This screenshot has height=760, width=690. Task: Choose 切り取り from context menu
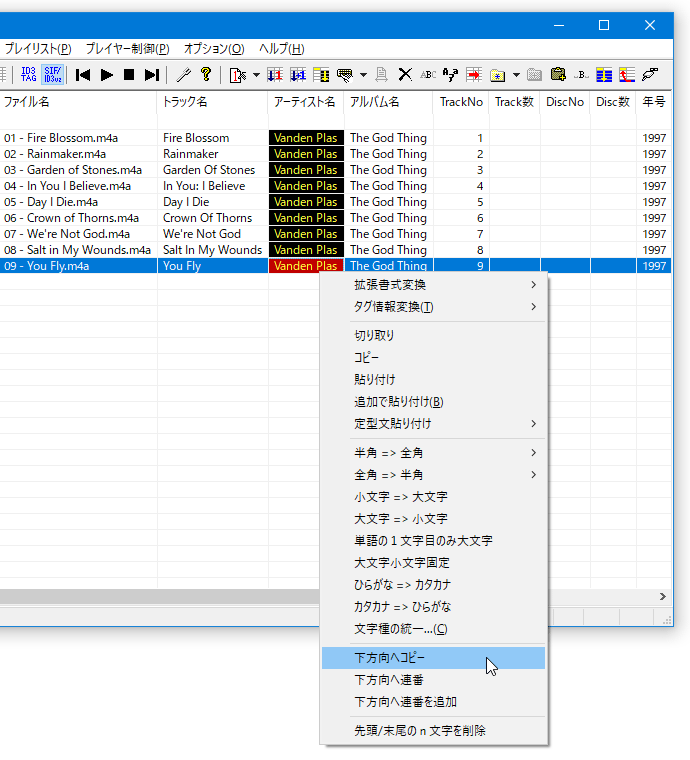[434, 335]
